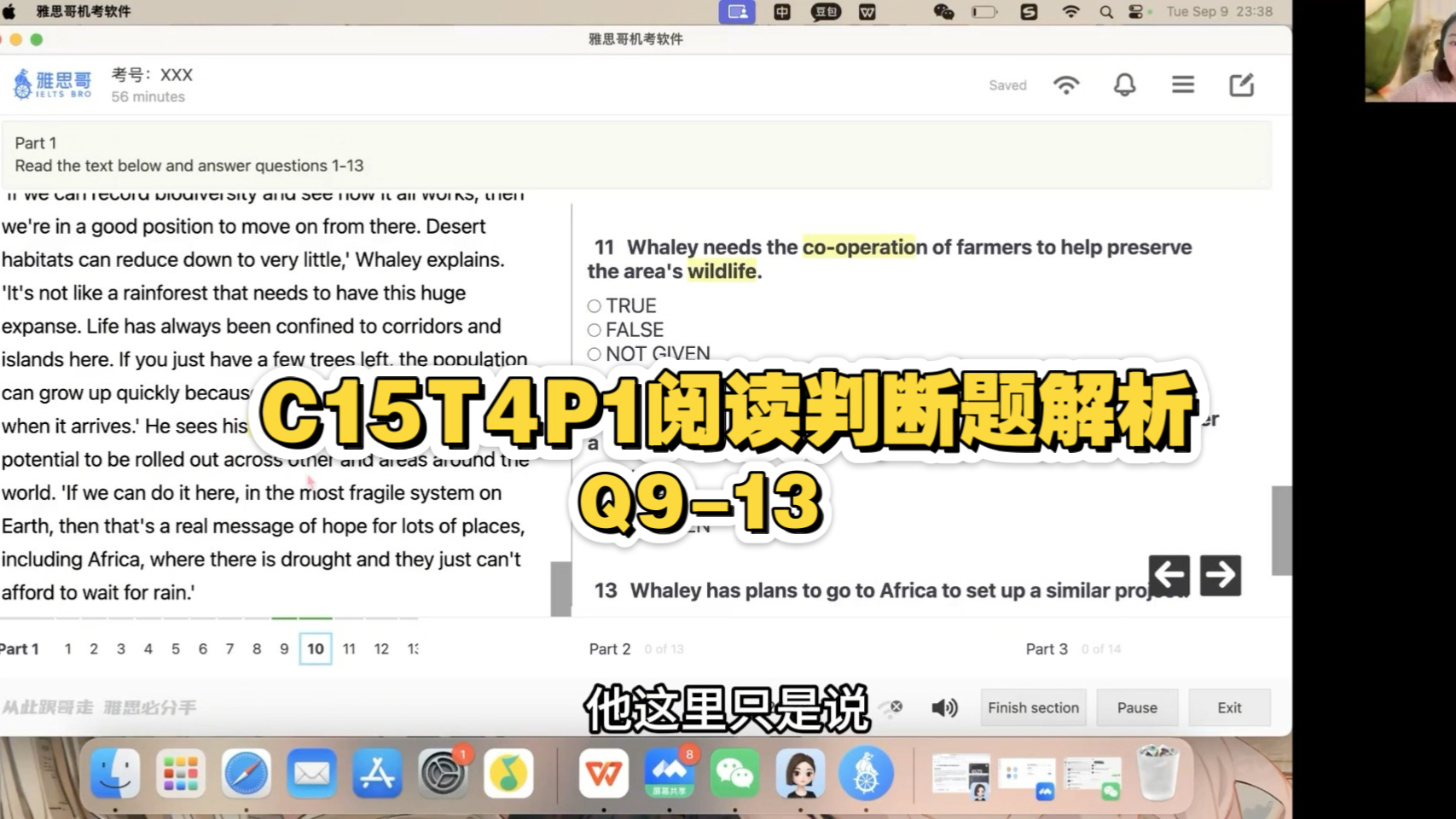Click the date and time in menu bar
The image size is (1456, 819).
[x=1219, y=11]
